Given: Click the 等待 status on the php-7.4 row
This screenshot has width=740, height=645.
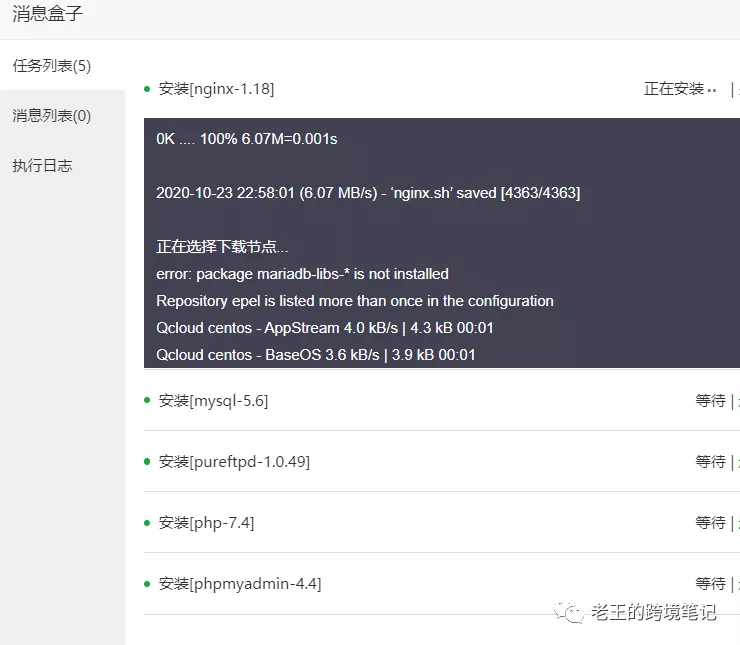Looking at the screenshot, I should click(x=710, y=523).
